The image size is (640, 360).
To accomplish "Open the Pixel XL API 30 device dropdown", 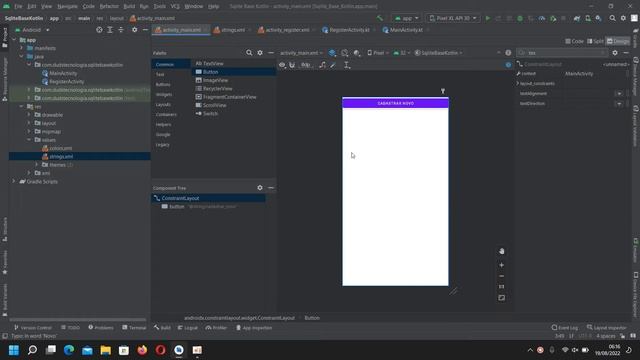I will pos(453,18).
